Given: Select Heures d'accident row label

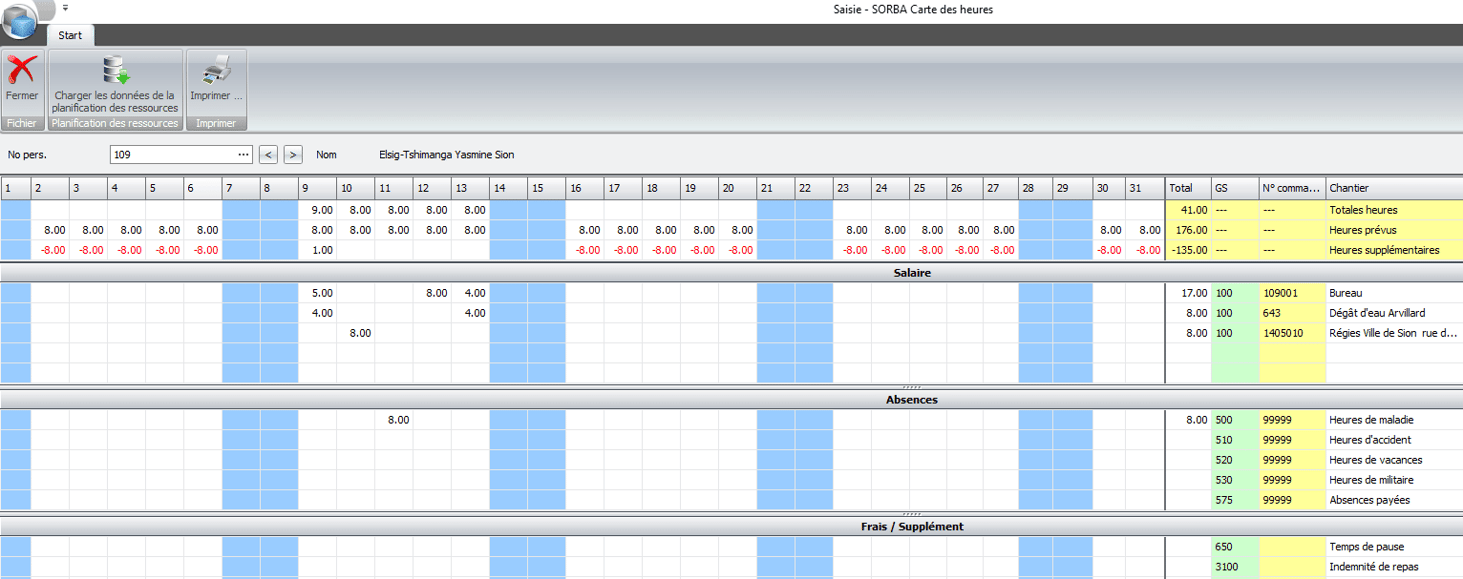Looking at the screenshot, I should click(1370, 440).
